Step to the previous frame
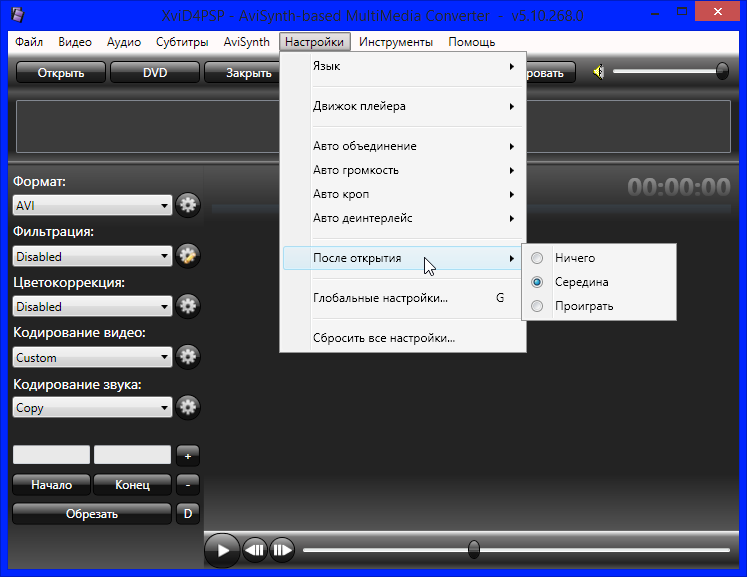The height and width of the screenshot is (577, 747). [x=255, y=549]
